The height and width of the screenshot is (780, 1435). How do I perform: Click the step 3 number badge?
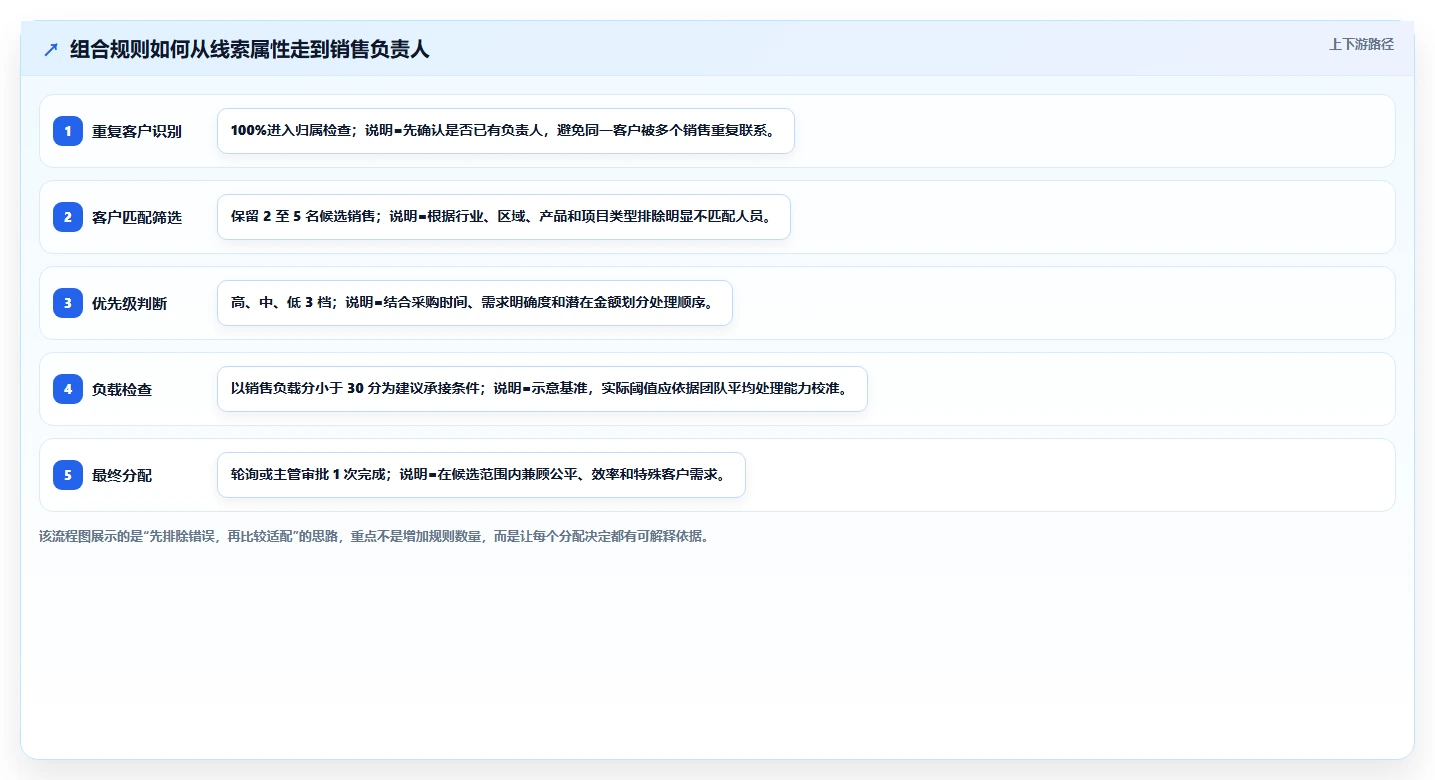[x=68, y=303]
